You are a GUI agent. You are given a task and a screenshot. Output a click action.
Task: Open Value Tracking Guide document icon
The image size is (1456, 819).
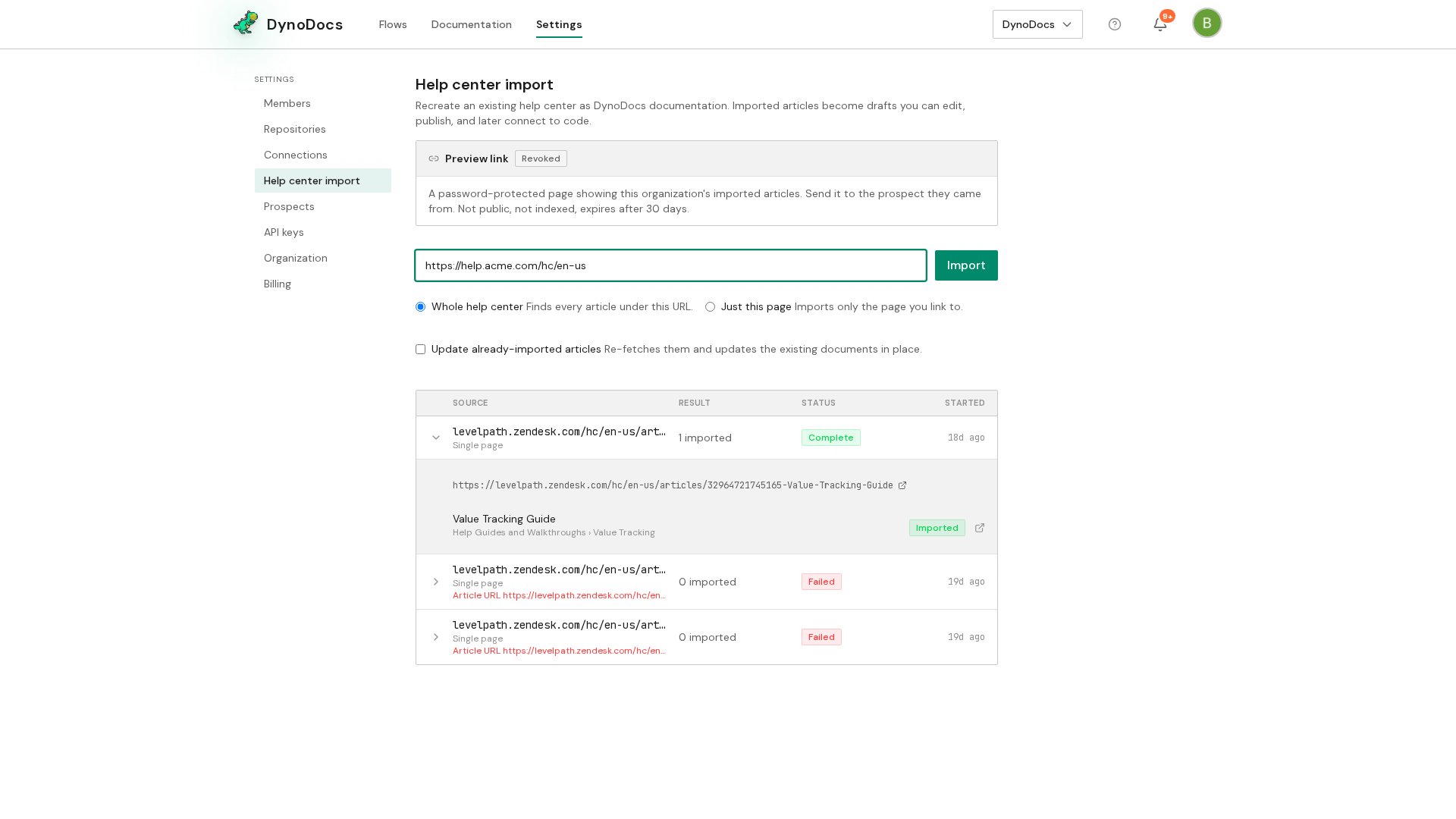click(980, 528)
